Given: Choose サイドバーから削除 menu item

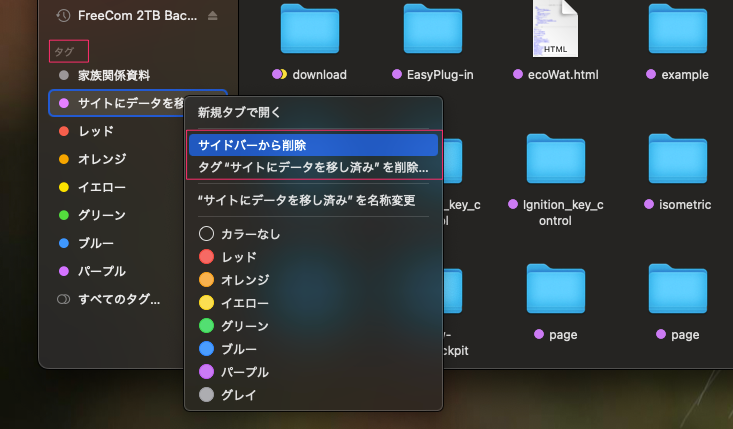Looking at the screenshot, I should (x=252, y=145).
